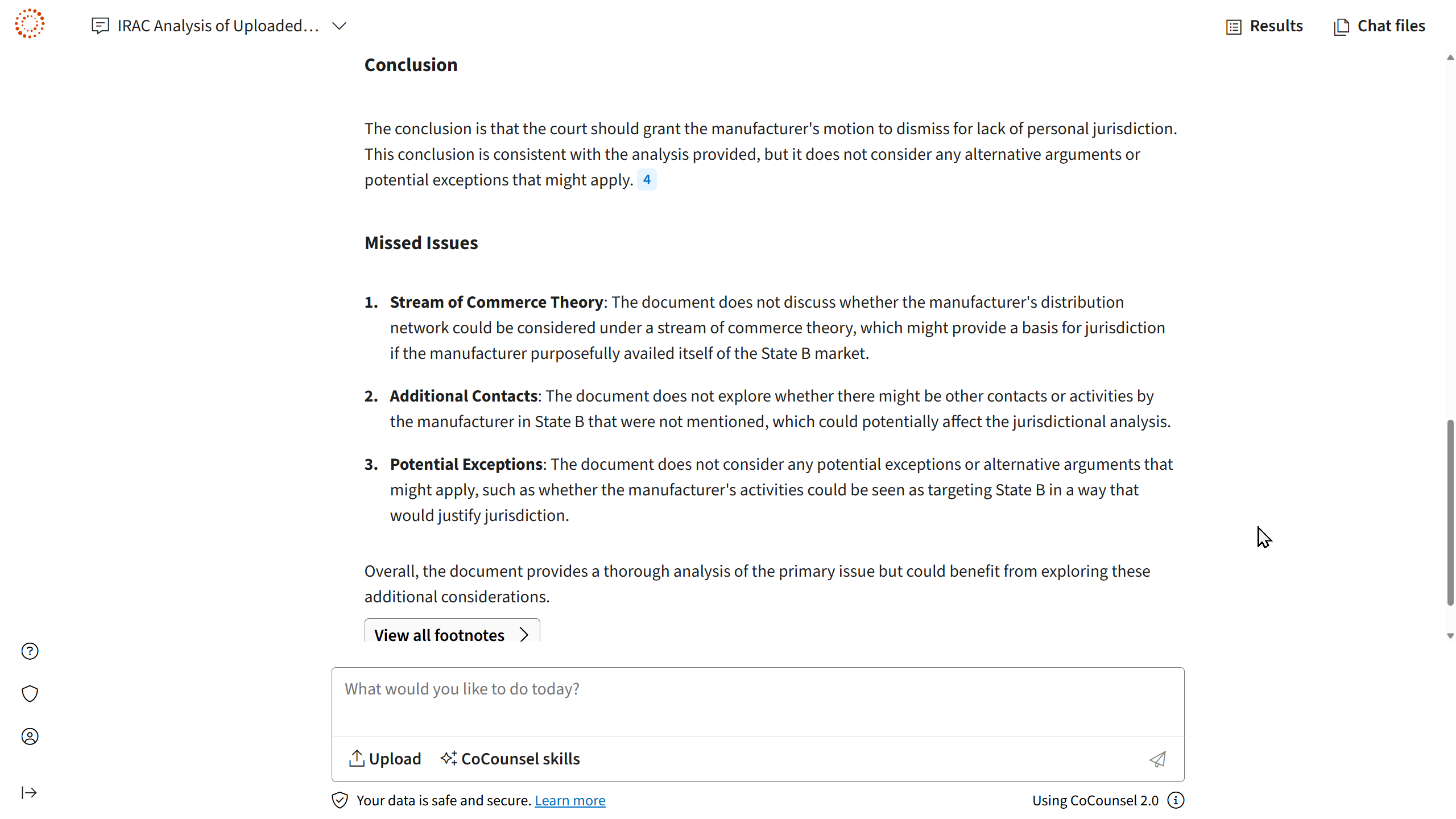
Task: Open the Chat files panel
Action: tap(1379, 26)
